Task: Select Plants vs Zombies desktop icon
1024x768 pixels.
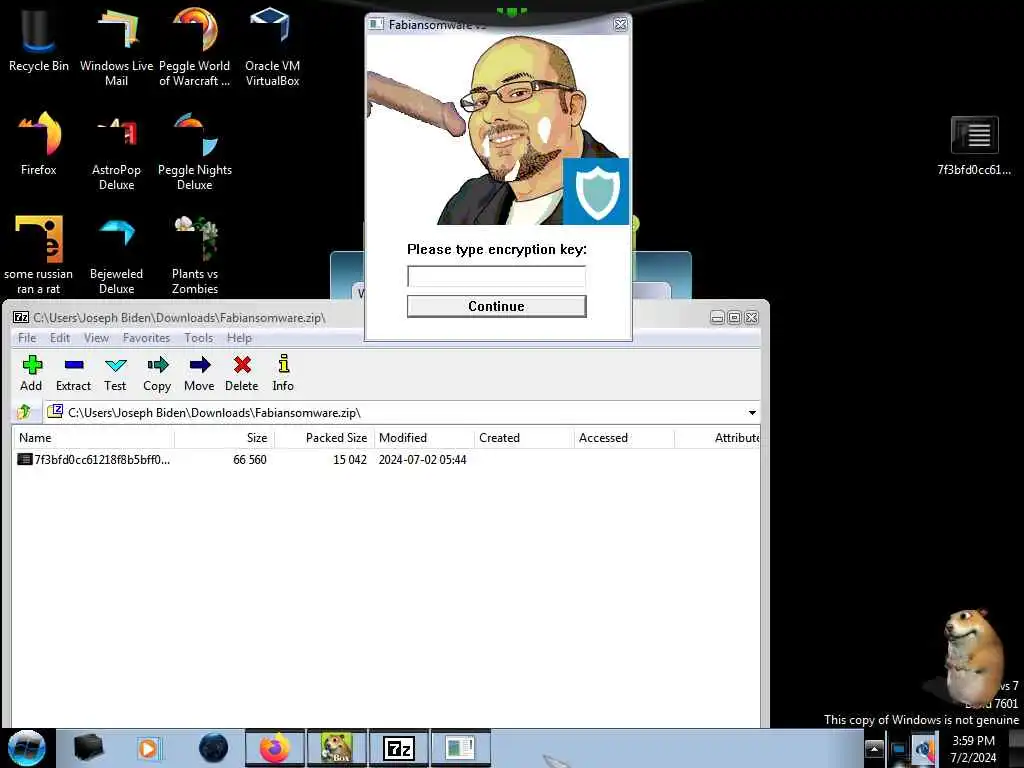Action: [x=195, y=255]
